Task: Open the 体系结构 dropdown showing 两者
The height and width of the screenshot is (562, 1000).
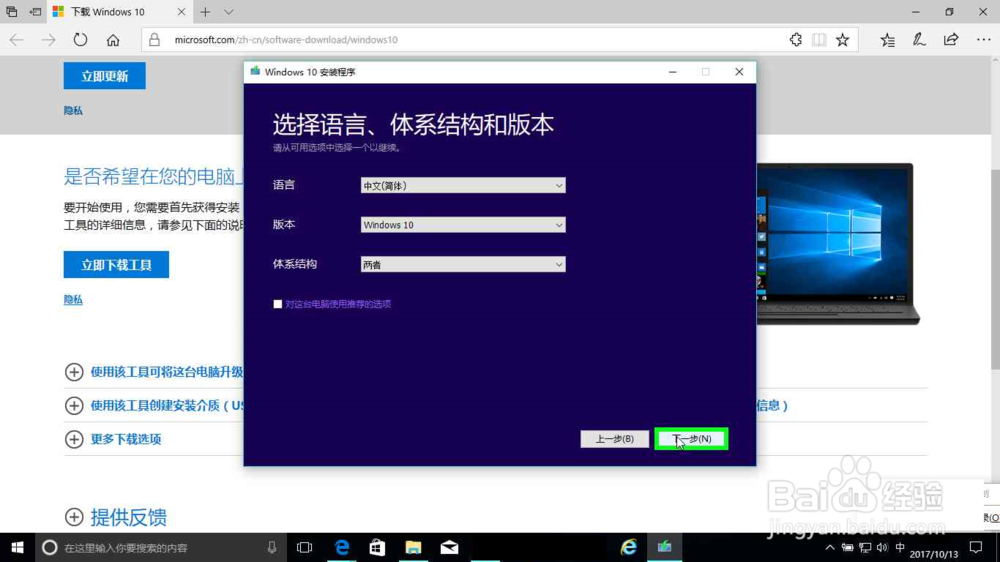Action: point(463,265)
